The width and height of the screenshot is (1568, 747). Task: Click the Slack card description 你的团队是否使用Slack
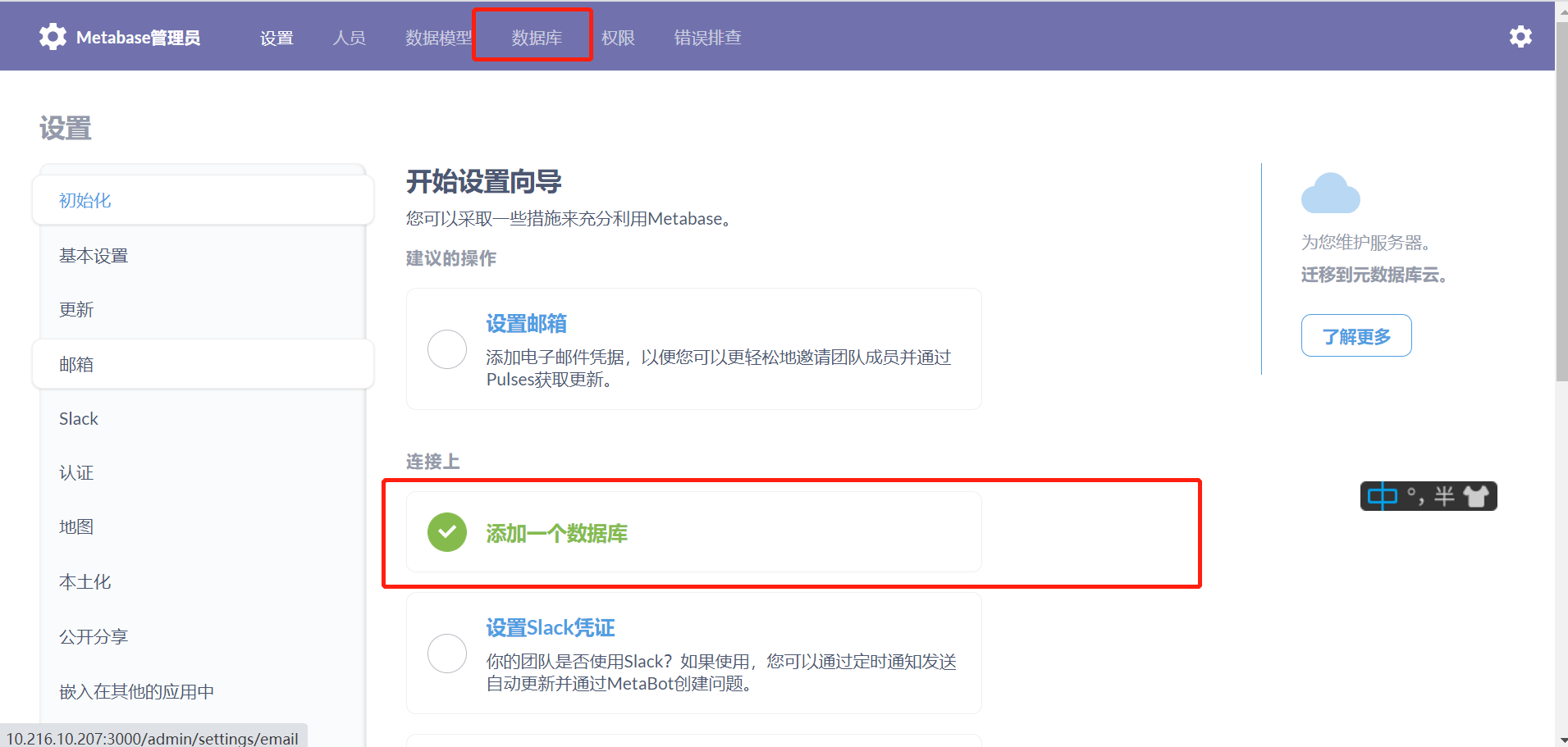[x=721, y=672]
